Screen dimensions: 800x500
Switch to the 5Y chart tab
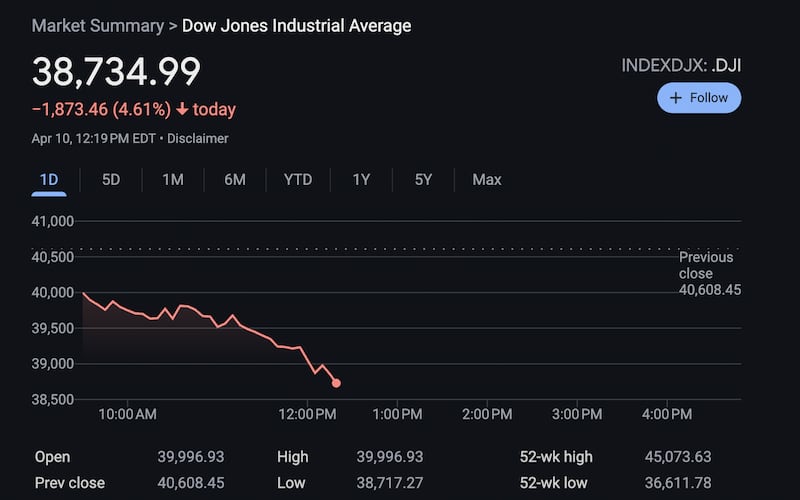(424, 180)
